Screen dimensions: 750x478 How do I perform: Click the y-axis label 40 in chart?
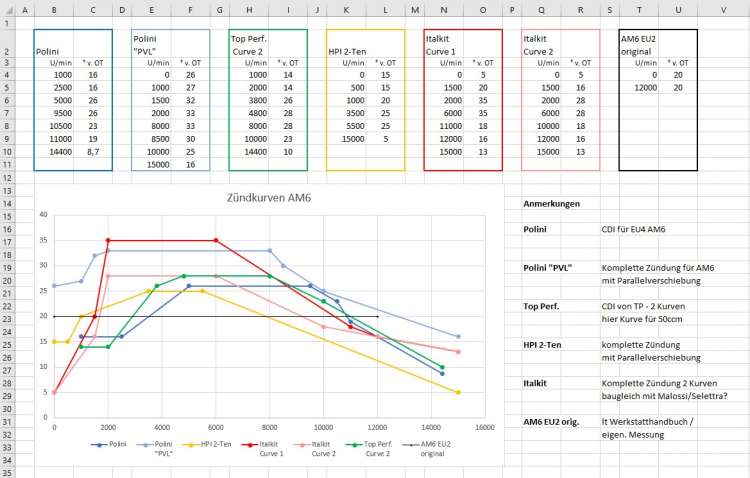tap(43, 214)
